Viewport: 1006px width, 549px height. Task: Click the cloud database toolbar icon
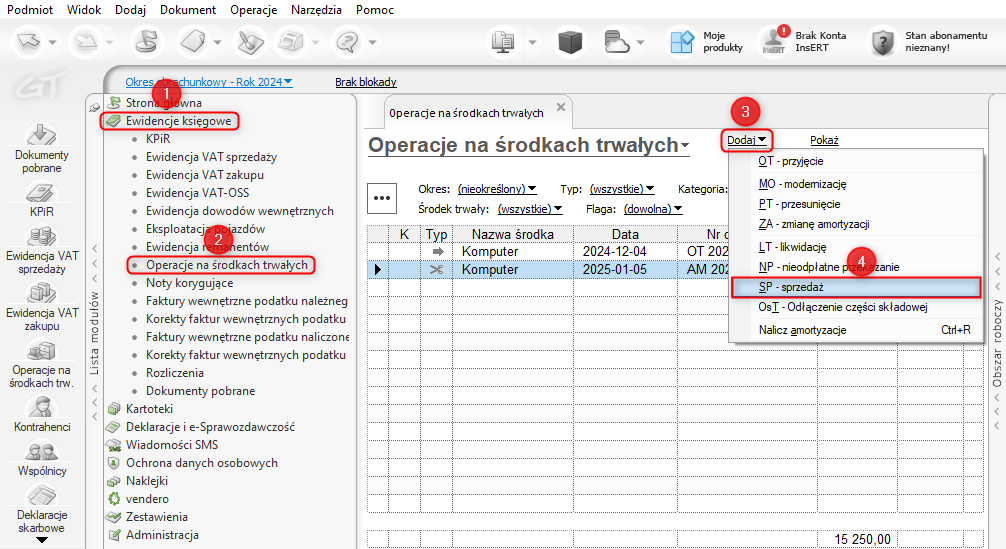click(x=616, y=42)
